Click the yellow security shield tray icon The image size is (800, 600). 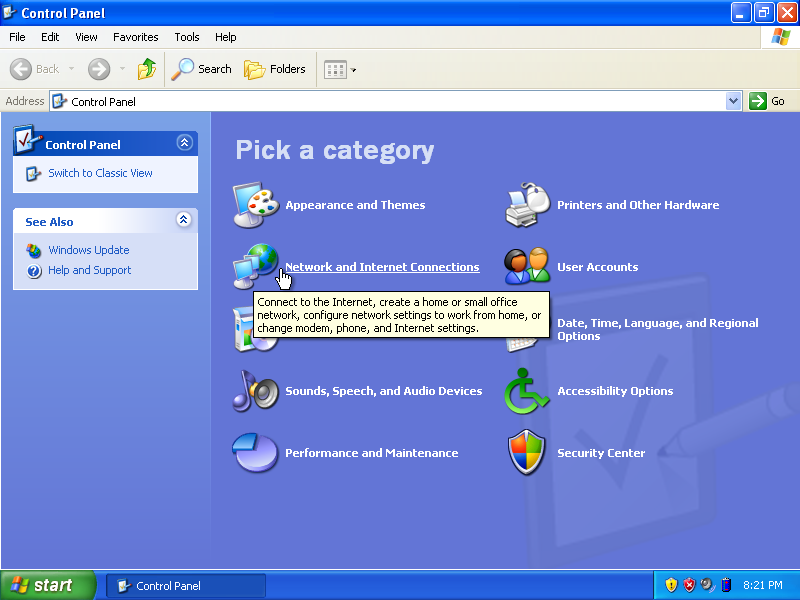click(x=671, y=585)
